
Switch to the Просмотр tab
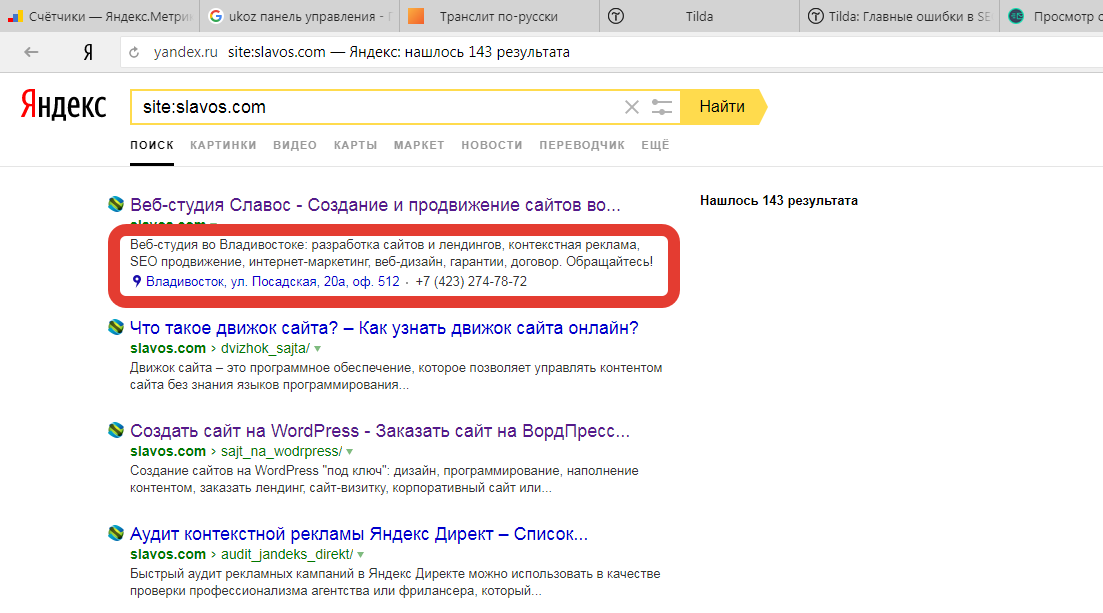(1052, 16)
